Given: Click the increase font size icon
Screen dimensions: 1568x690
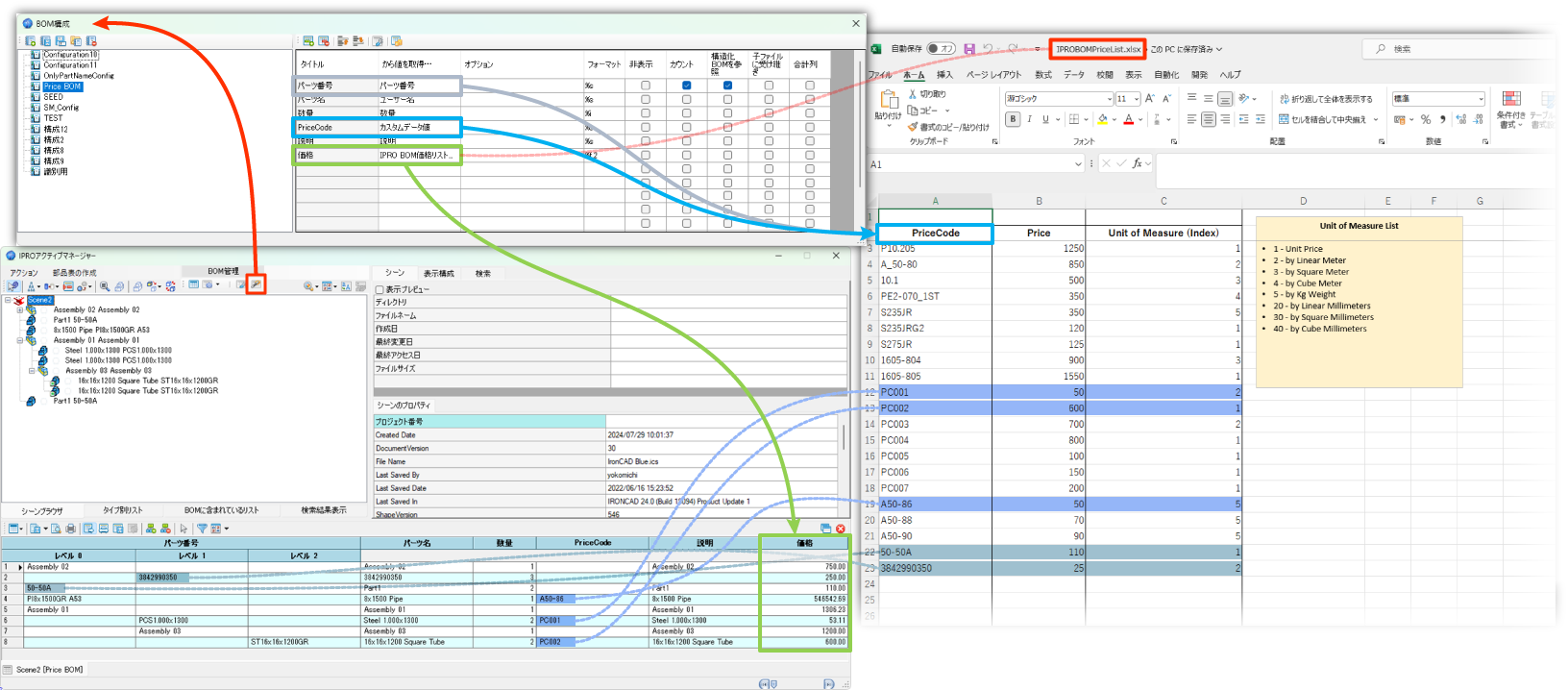Looking at the screenshot, I should [1150, 98].
